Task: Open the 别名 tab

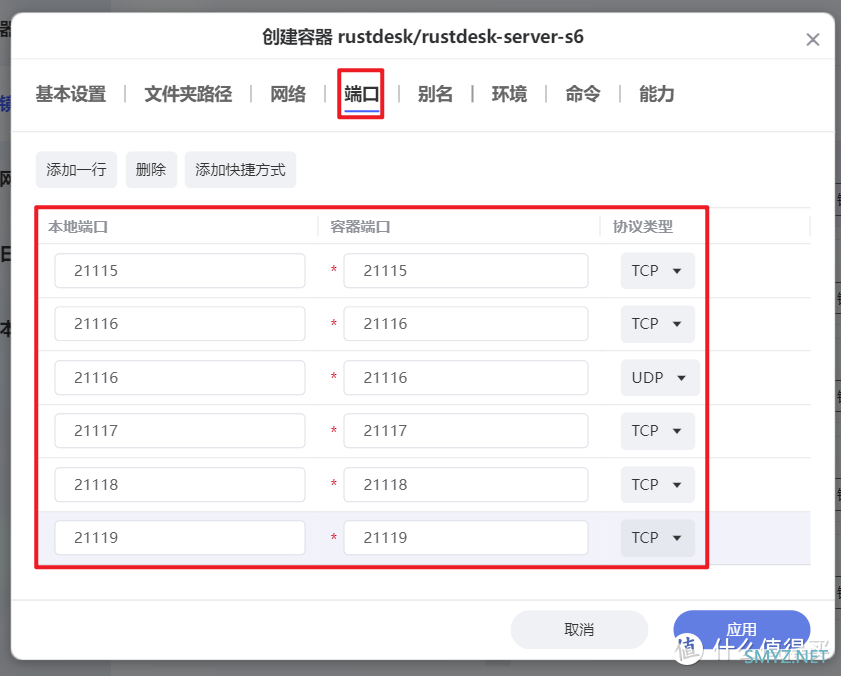Action: pyautogui.click(x=435, y=94)
